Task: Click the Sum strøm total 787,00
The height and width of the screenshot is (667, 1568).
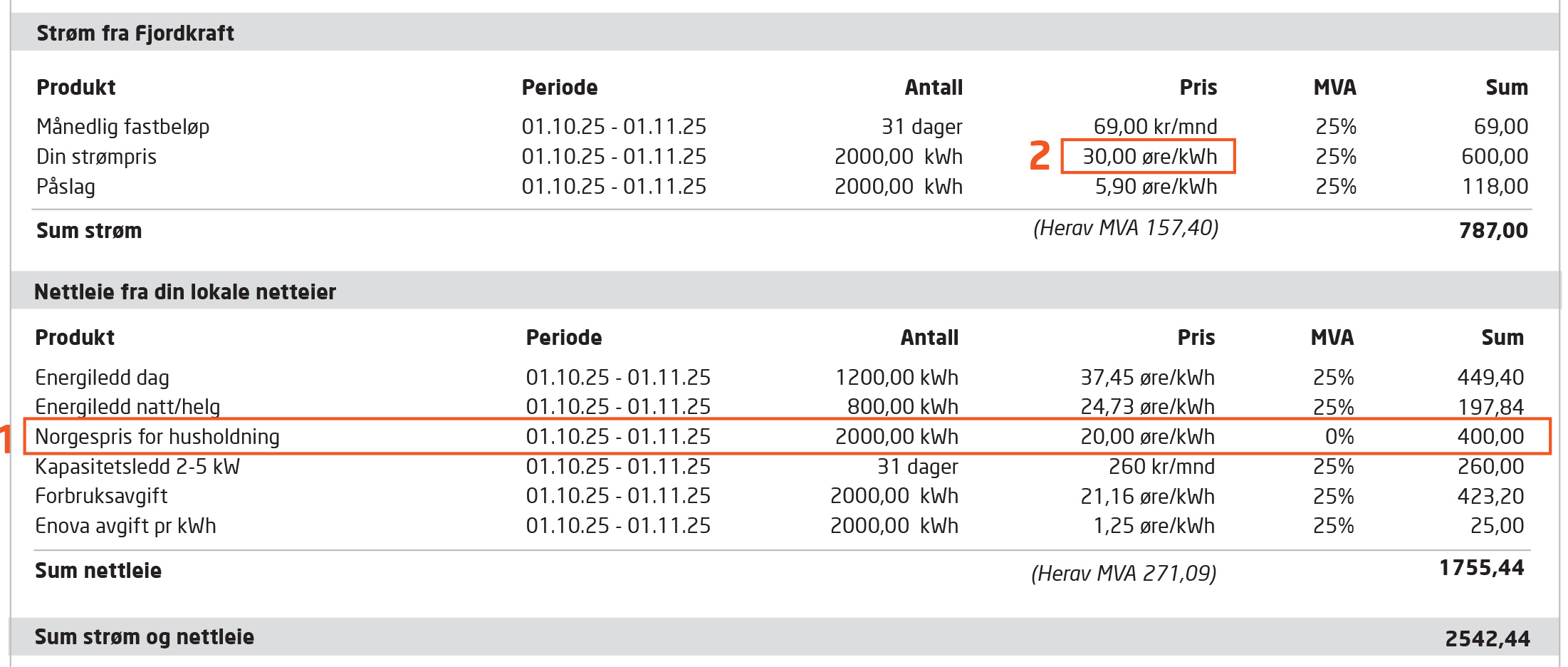Action: pos(1493,230)
